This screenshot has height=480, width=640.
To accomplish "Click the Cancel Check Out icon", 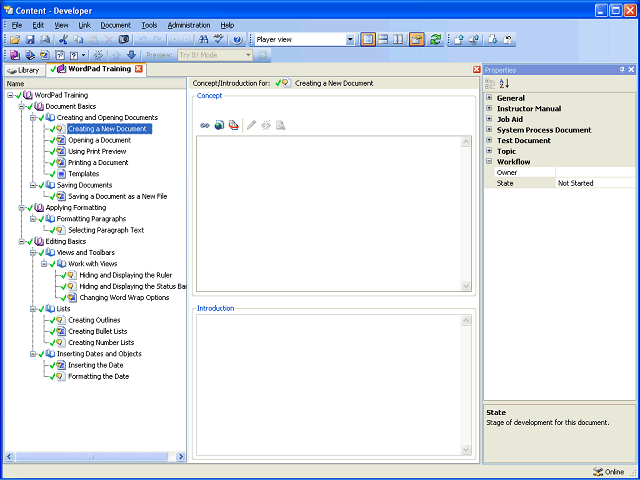I will click(x=508, y=40).
